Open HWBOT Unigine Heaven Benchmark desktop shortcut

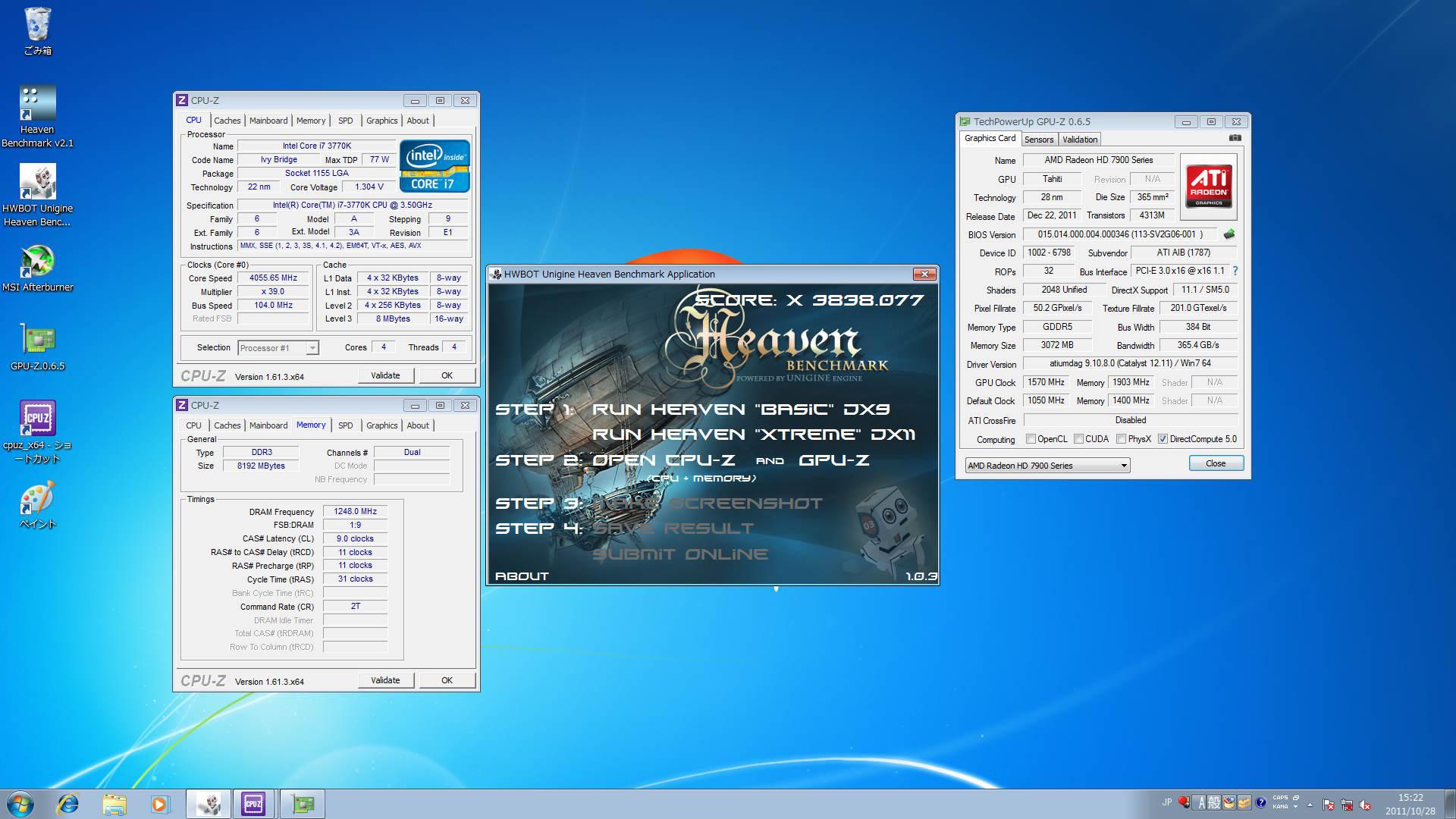tap(37, 195)
